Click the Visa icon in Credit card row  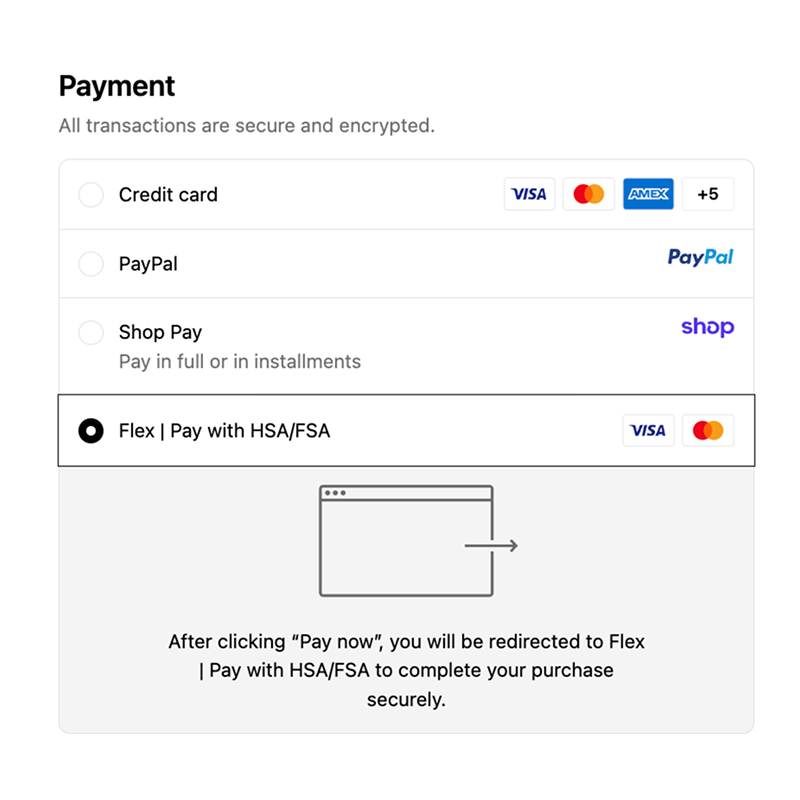click(529, 194)
